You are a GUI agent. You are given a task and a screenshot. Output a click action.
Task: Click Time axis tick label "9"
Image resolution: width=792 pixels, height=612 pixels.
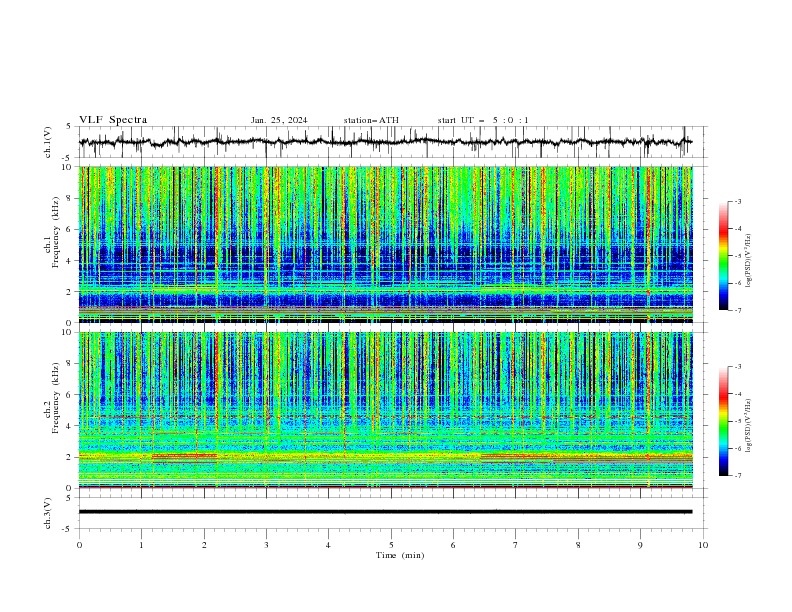640,545
